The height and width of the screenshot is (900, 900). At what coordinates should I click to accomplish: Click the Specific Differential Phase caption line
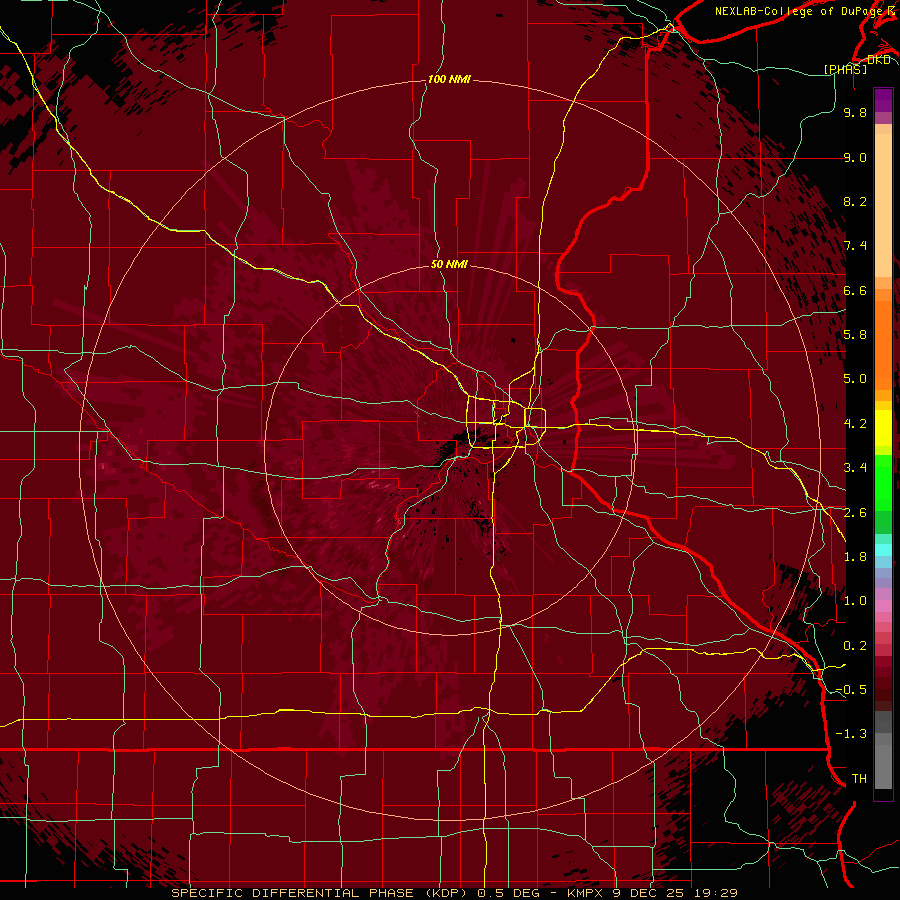pos(455,893)
